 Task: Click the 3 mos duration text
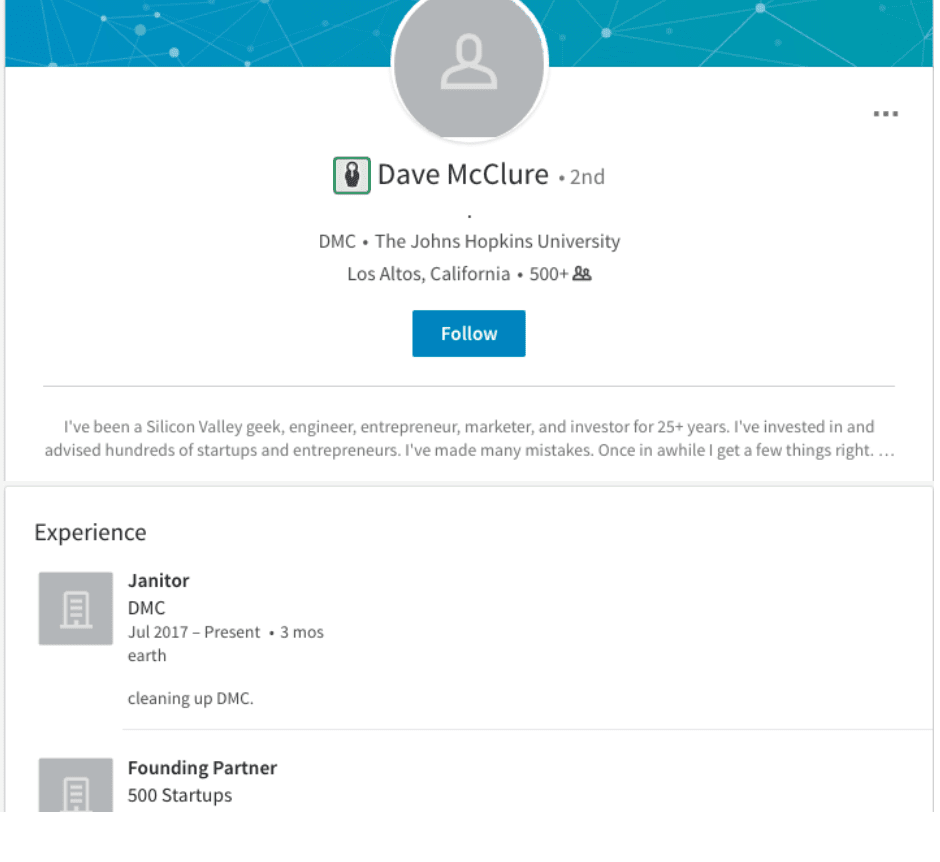(x=302, y=632)
